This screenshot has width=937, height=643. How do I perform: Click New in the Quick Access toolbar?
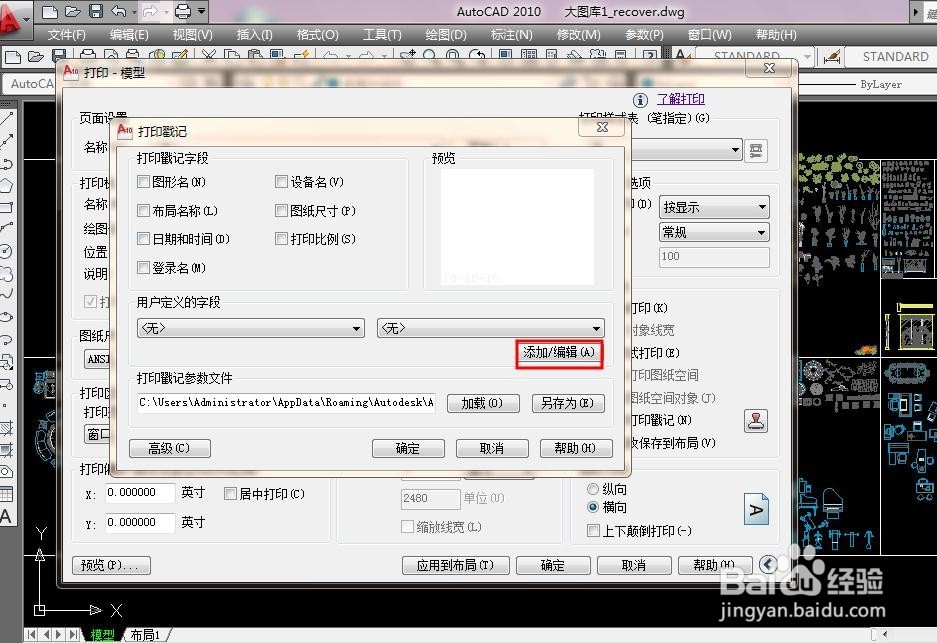51,11
